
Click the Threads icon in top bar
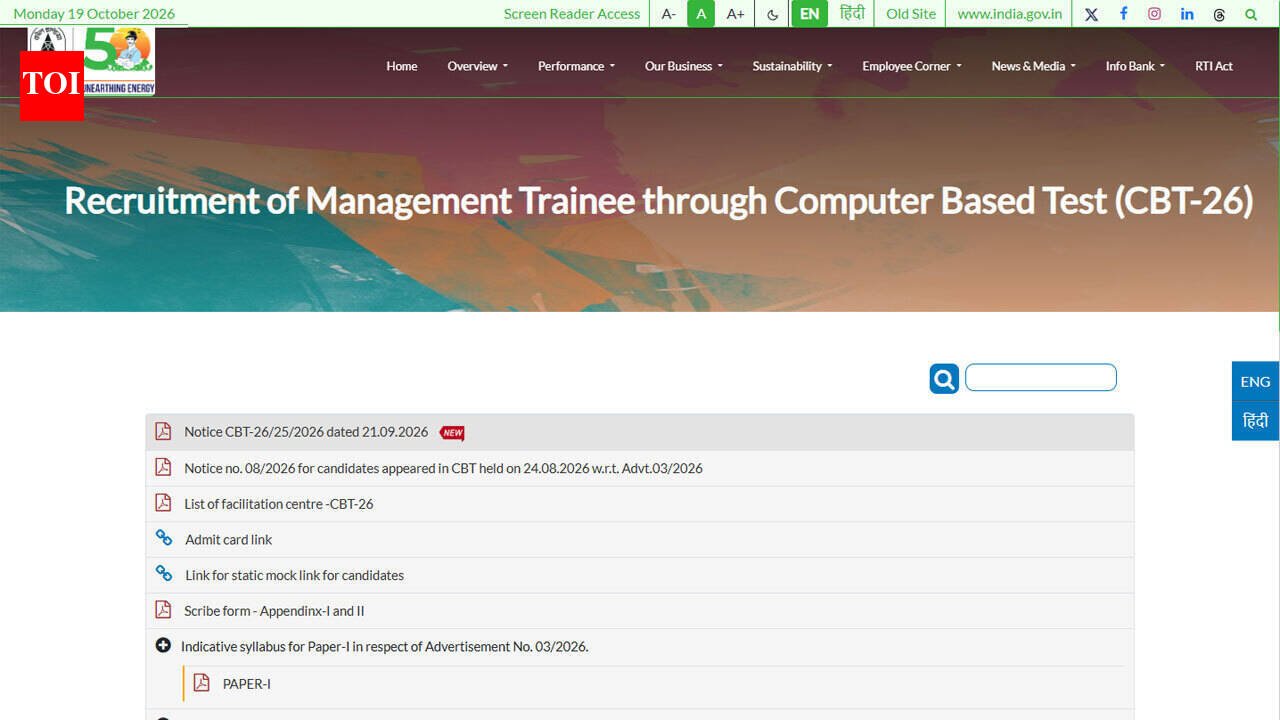pos(1219,14)
